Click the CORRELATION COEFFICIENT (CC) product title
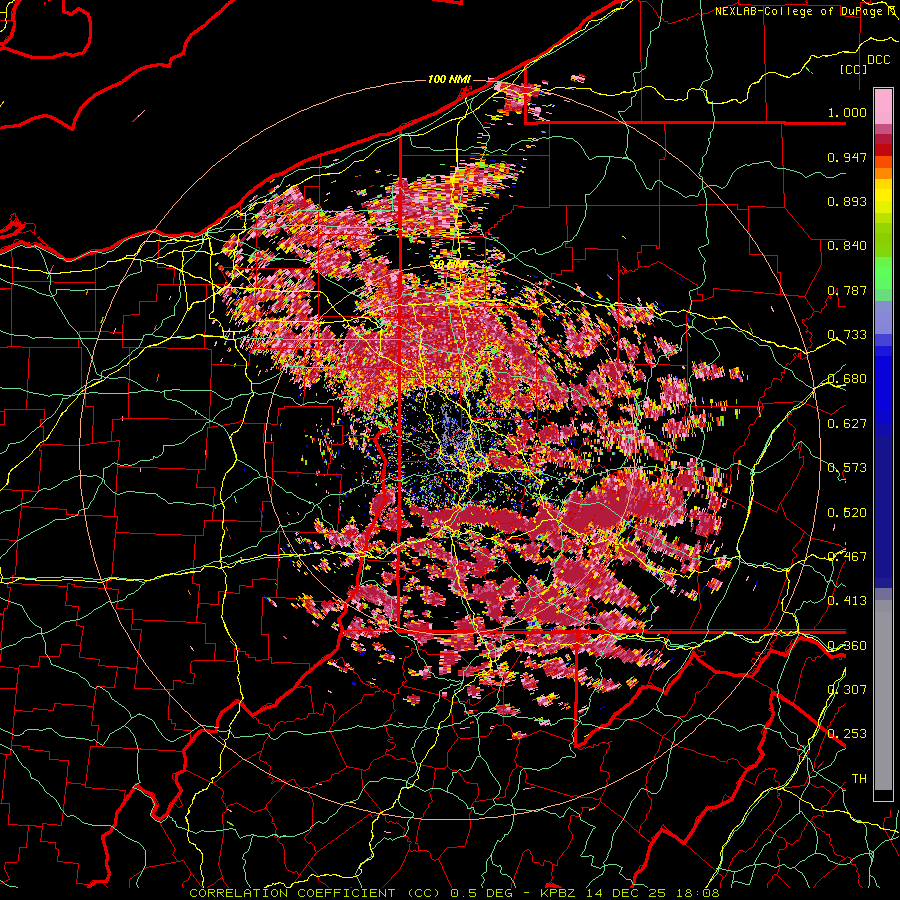This screenshot has height=900, width=900. pyautogui.click(x=315, y=893)
